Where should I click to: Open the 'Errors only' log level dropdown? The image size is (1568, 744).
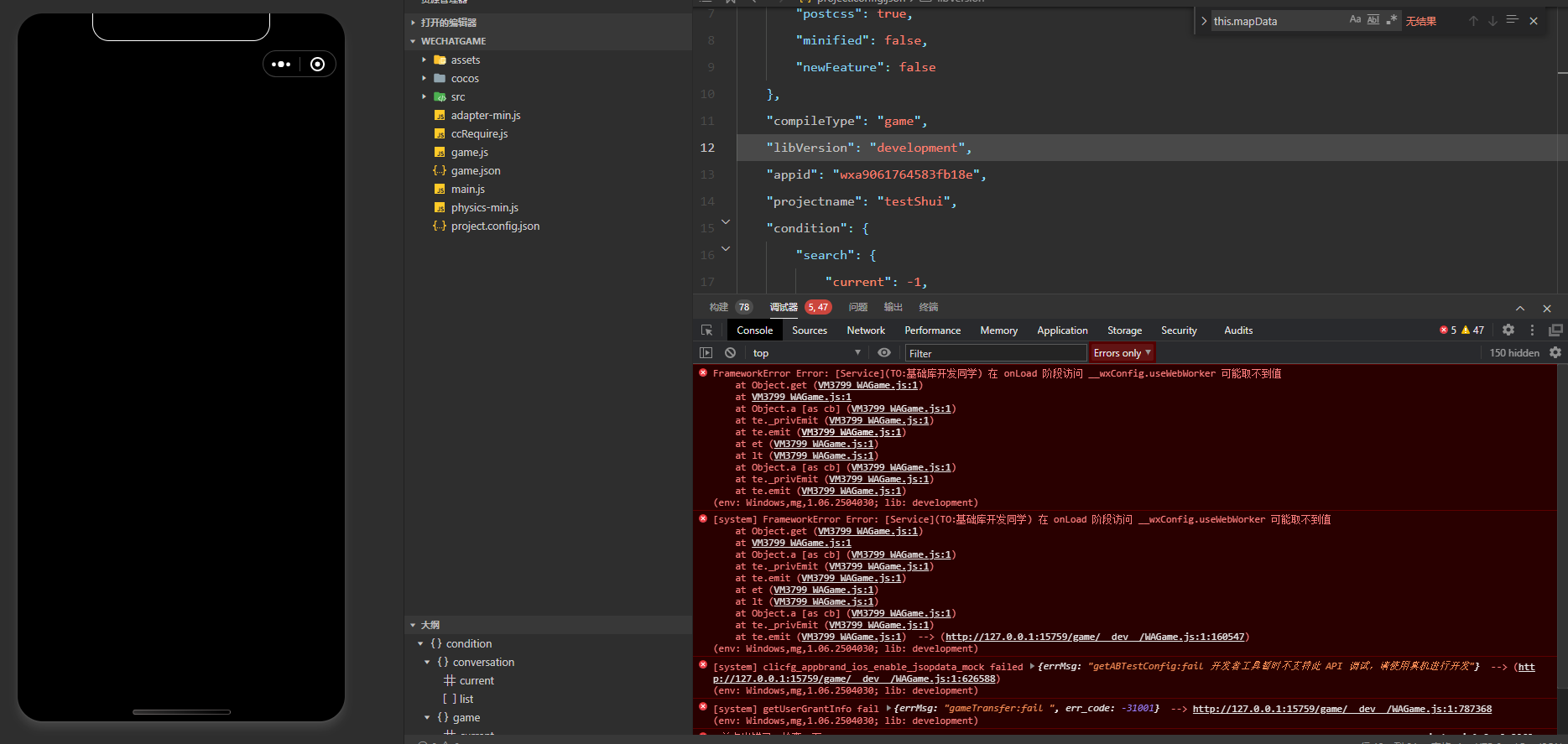[1123, 353]
